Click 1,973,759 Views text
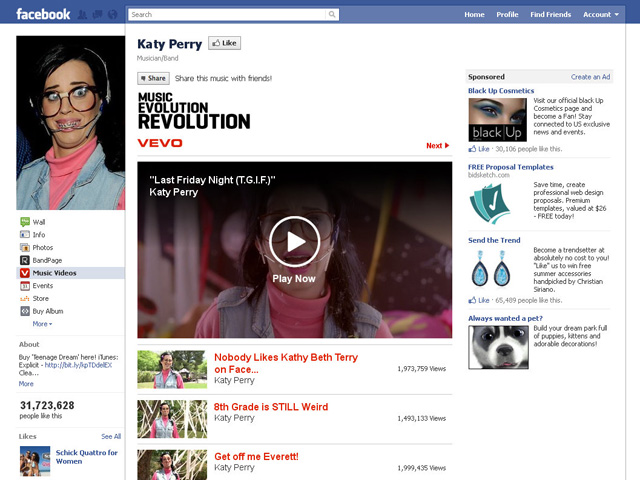Viewport: 640px width, 480px height. 422,369
